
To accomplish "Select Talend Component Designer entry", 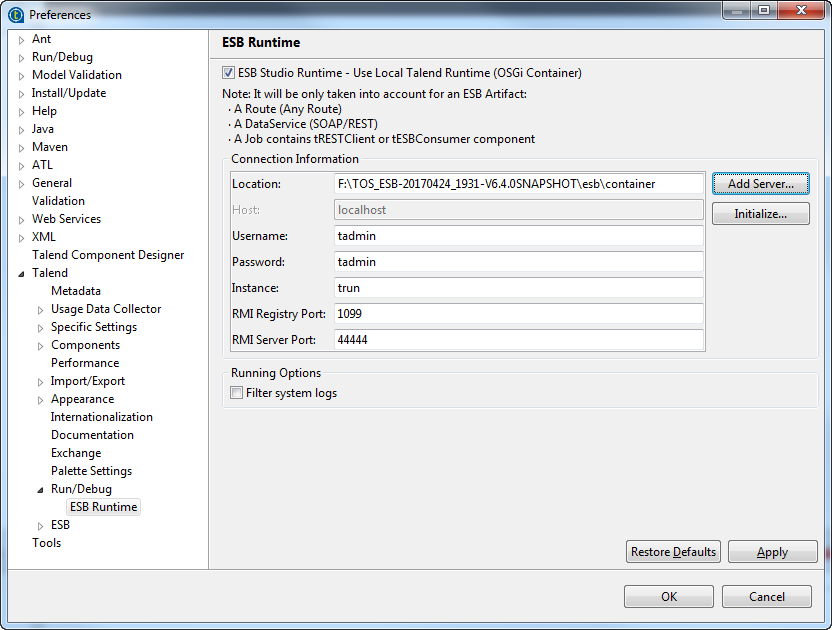I will coord(108,255).
